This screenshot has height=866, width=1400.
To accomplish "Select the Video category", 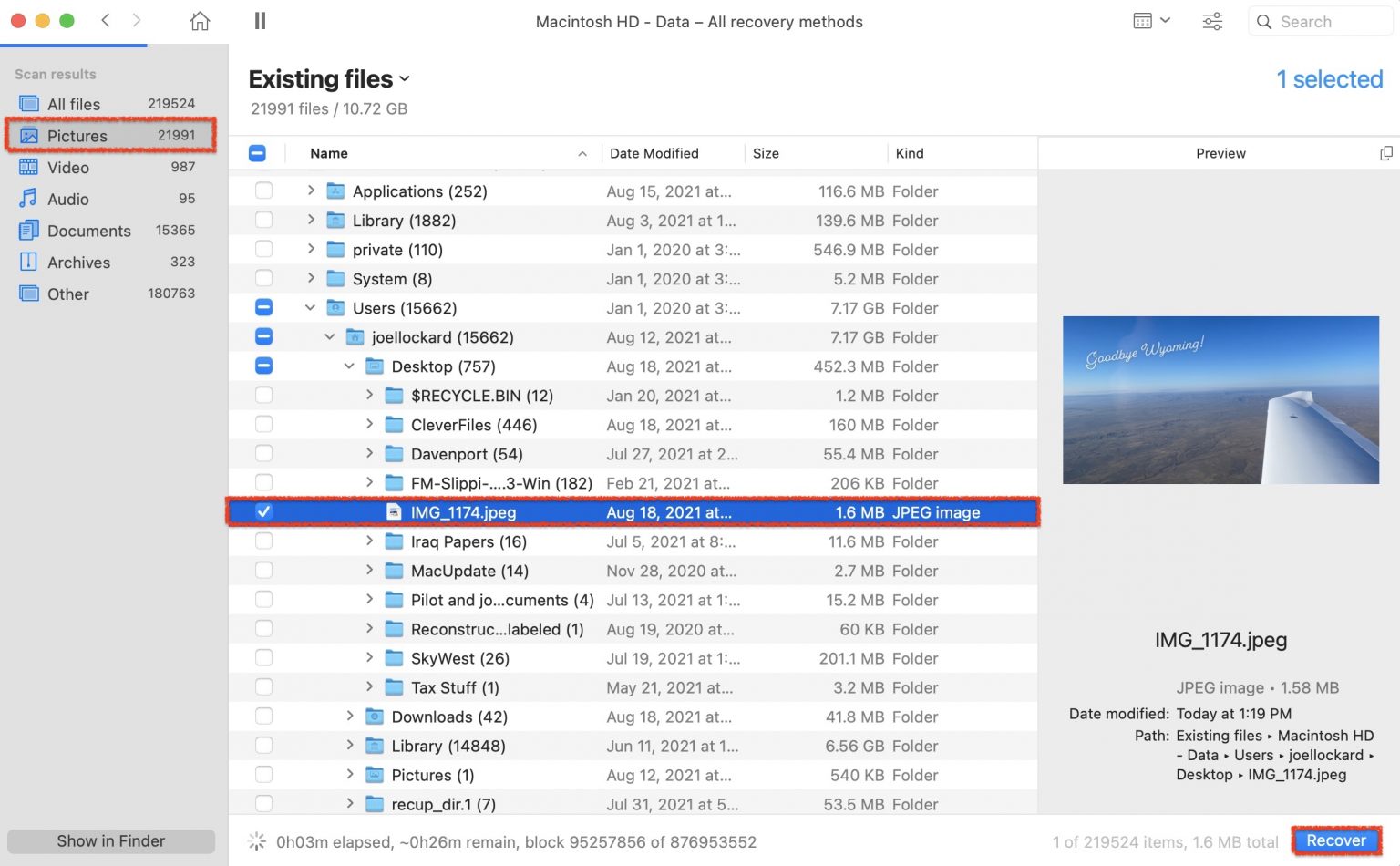I will (x=67, y=168).
